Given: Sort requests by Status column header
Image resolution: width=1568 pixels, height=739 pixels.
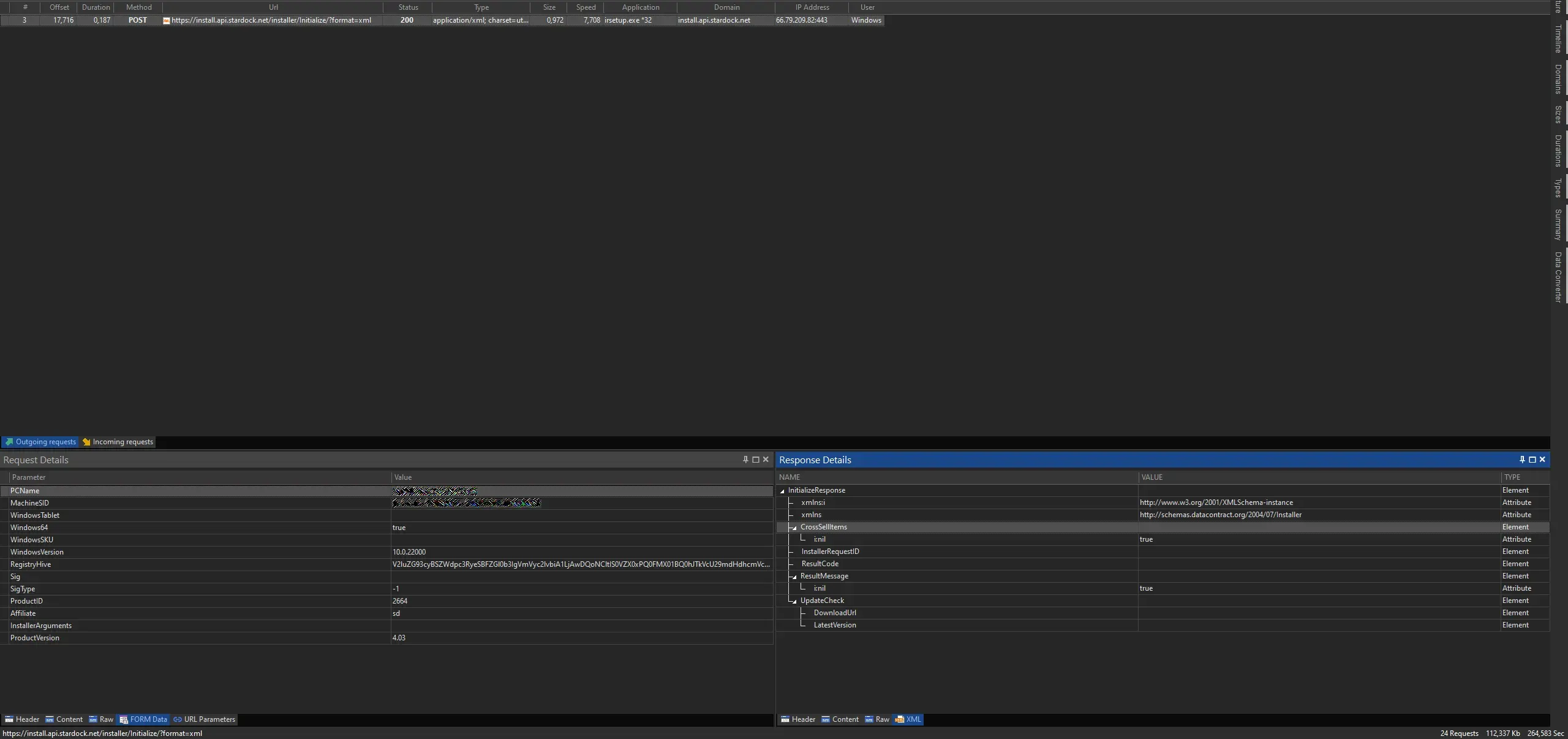Looking at the screenshot, I should [408, 7].
